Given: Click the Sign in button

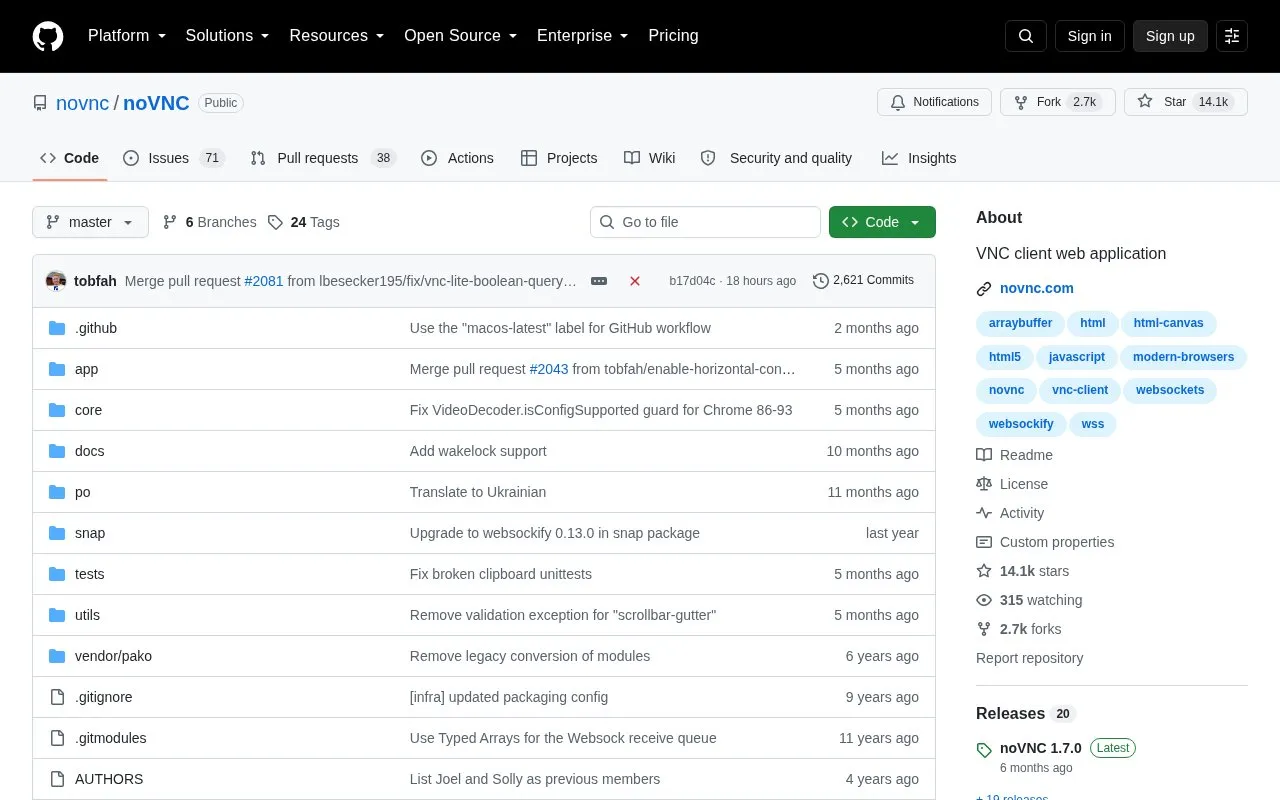Looking at the screenshot, I should [x=1089, y=36].
